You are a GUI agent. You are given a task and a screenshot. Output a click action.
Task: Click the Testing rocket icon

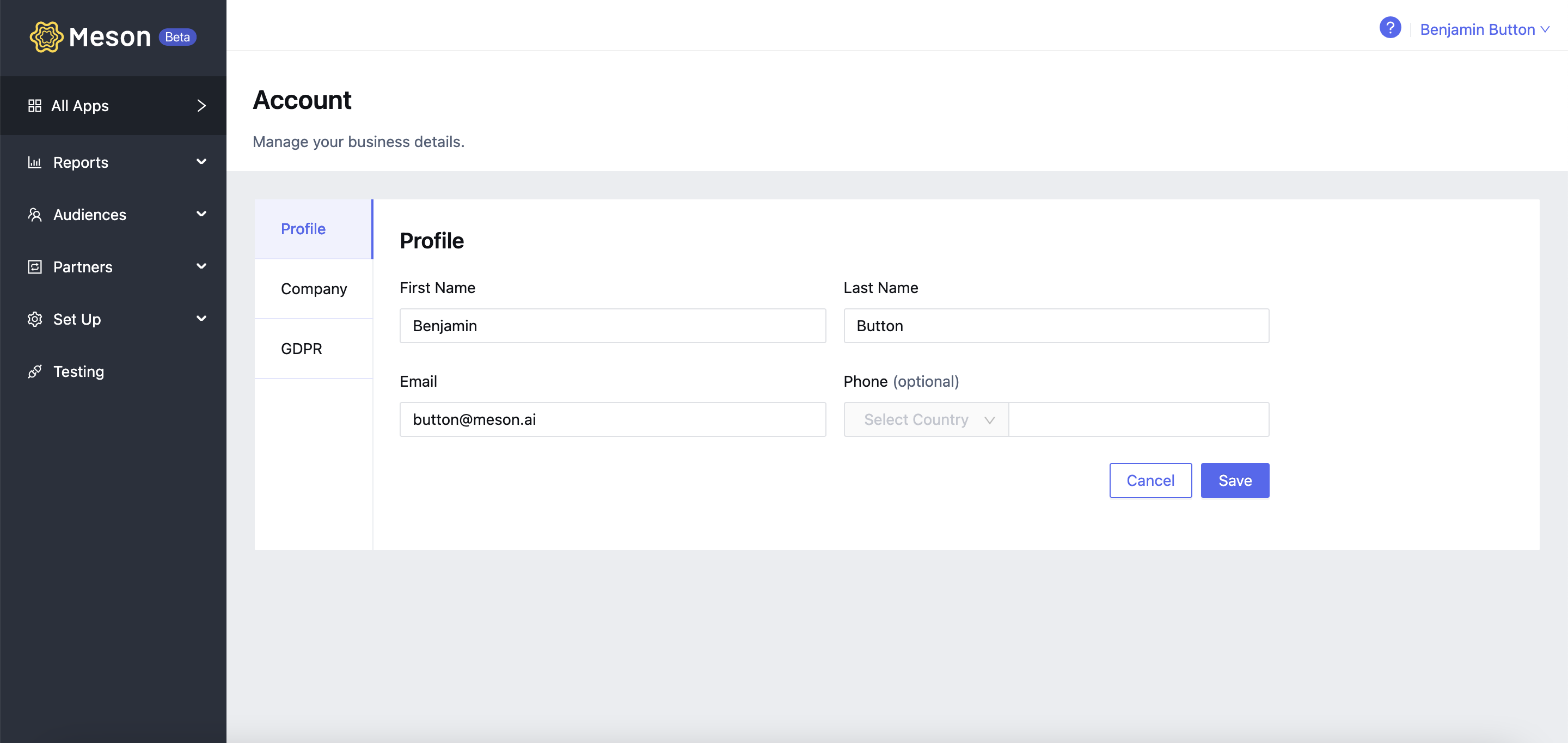click(35, 372)
